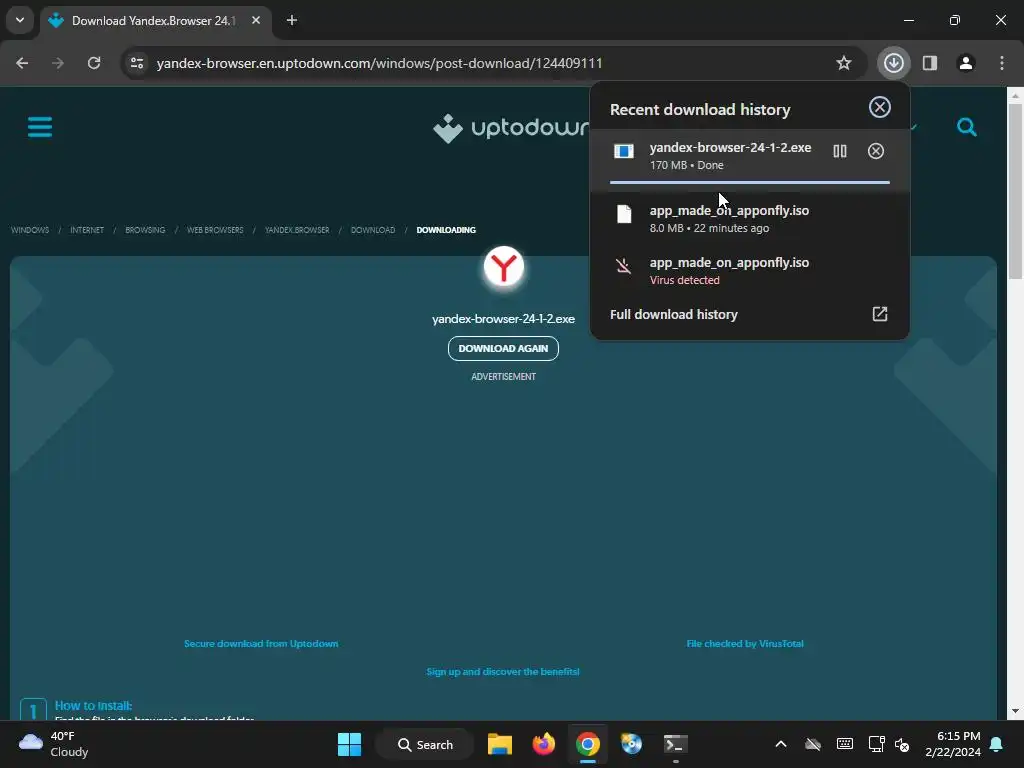Click the Chrome taskbar icon
The image size is (1024, 768).
[588, 744]
